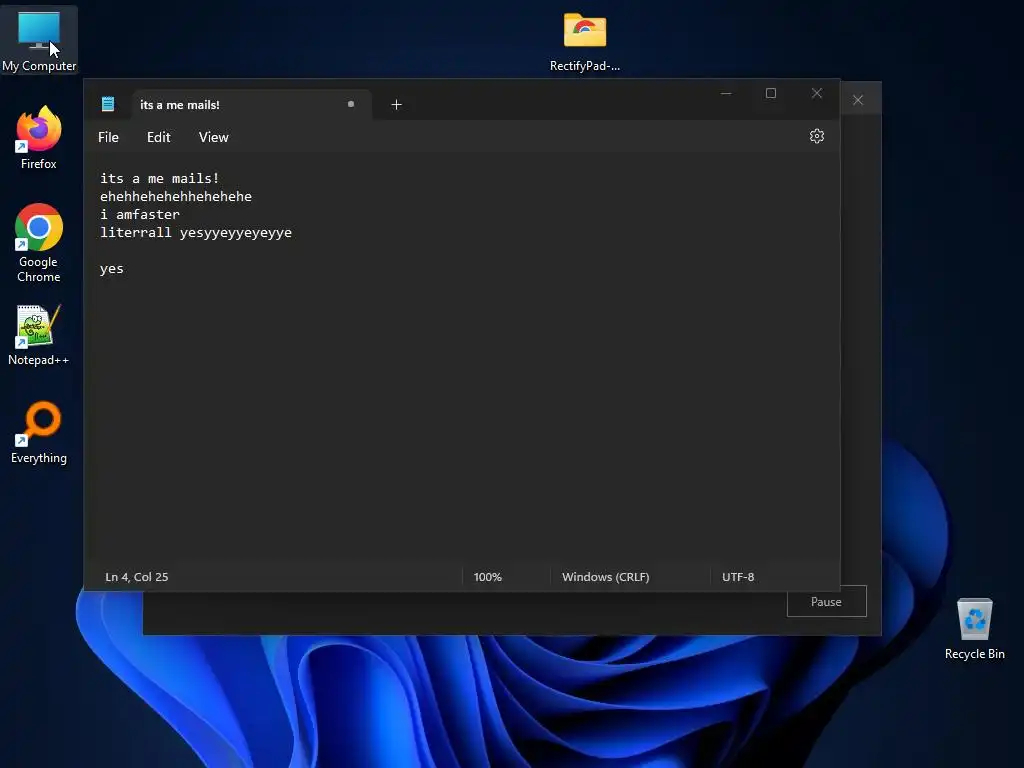Open the Recycle Bin icon

click(x=974, y=629)
